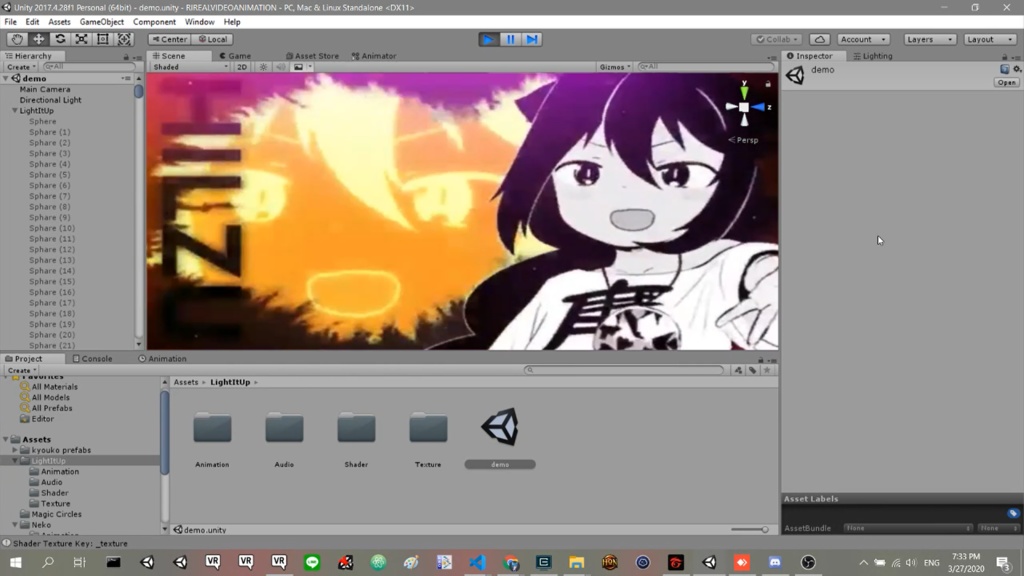Expand the kyouko prefabs folder
This screenshot has height=576, width=1024.
13,450
